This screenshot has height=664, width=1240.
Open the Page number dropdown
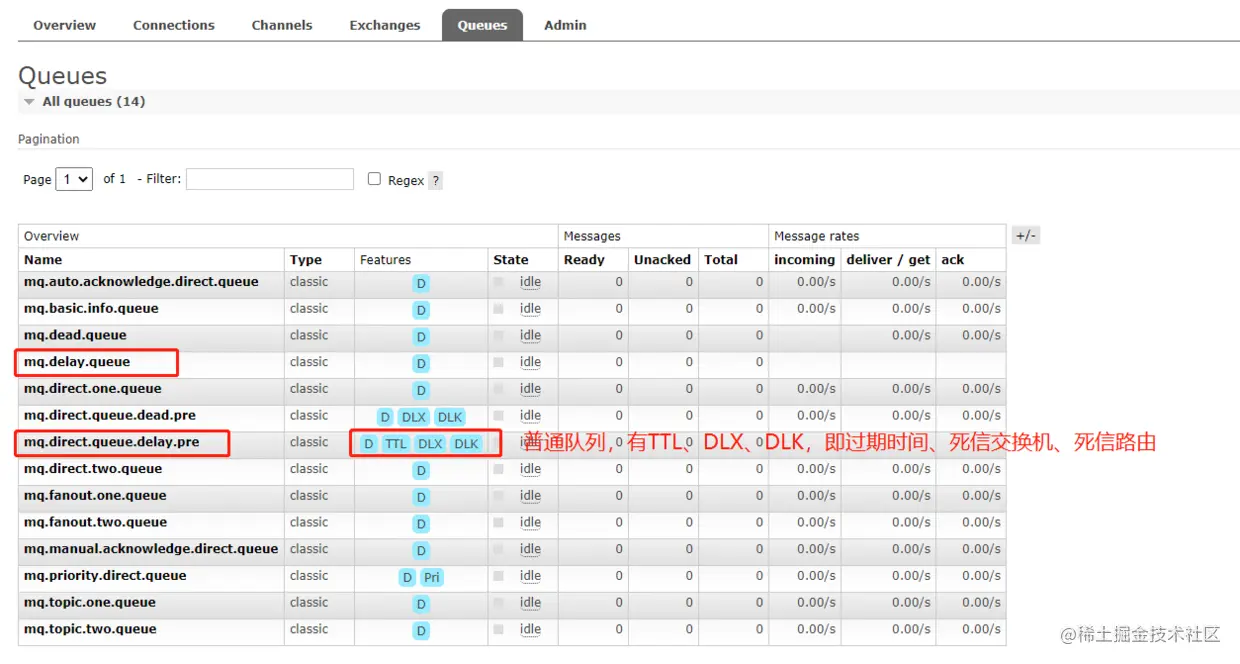tap(74, 179)
